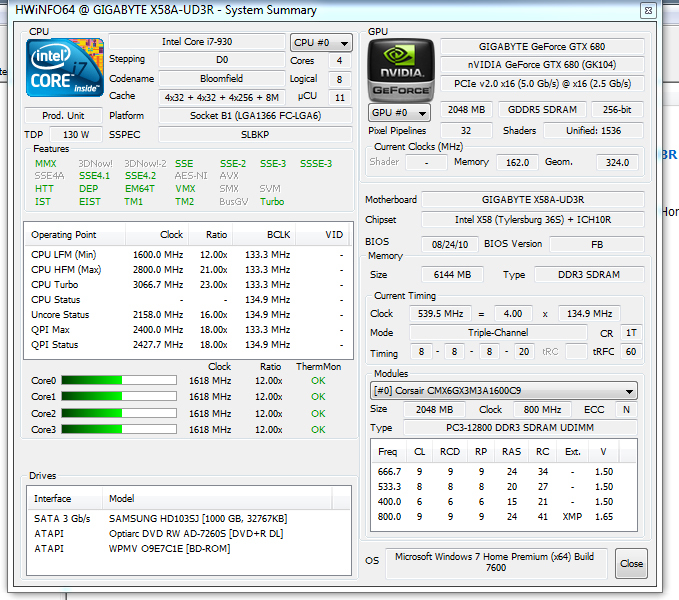Expand the Corsair CMX6GX3M3A1600C9 module dropdown
The height and width of the screenshot is (600, 679).
[x=504, y=391]
